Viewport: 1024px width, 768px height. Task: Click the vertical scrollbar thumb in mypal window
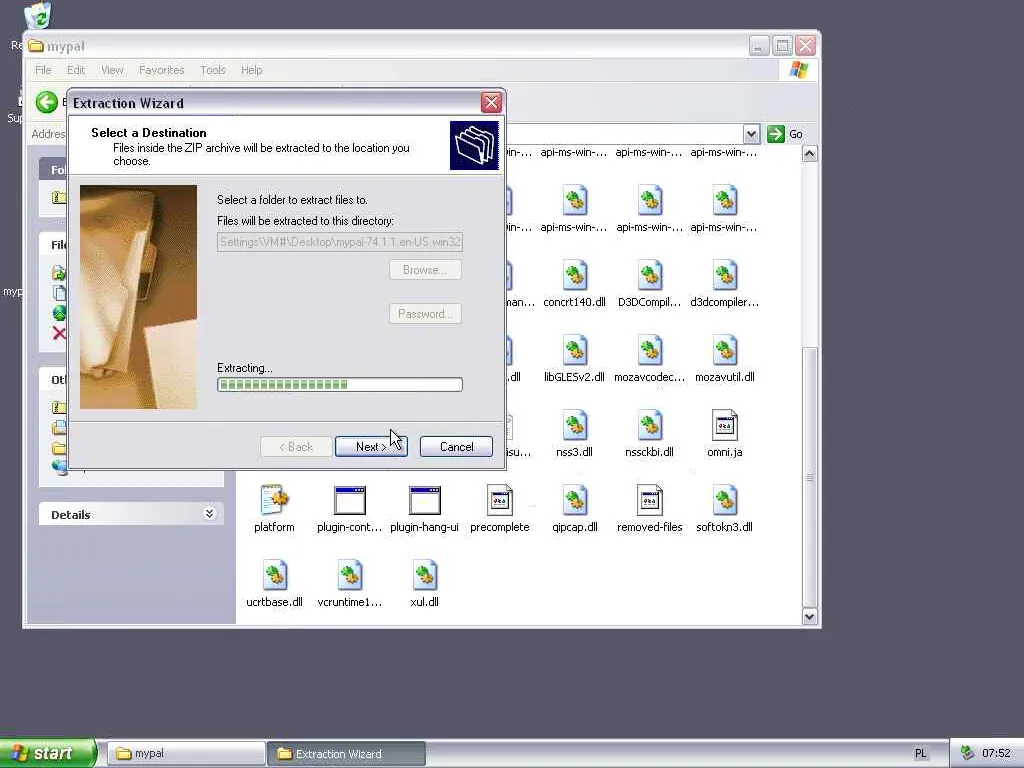(x=809, y=477)
